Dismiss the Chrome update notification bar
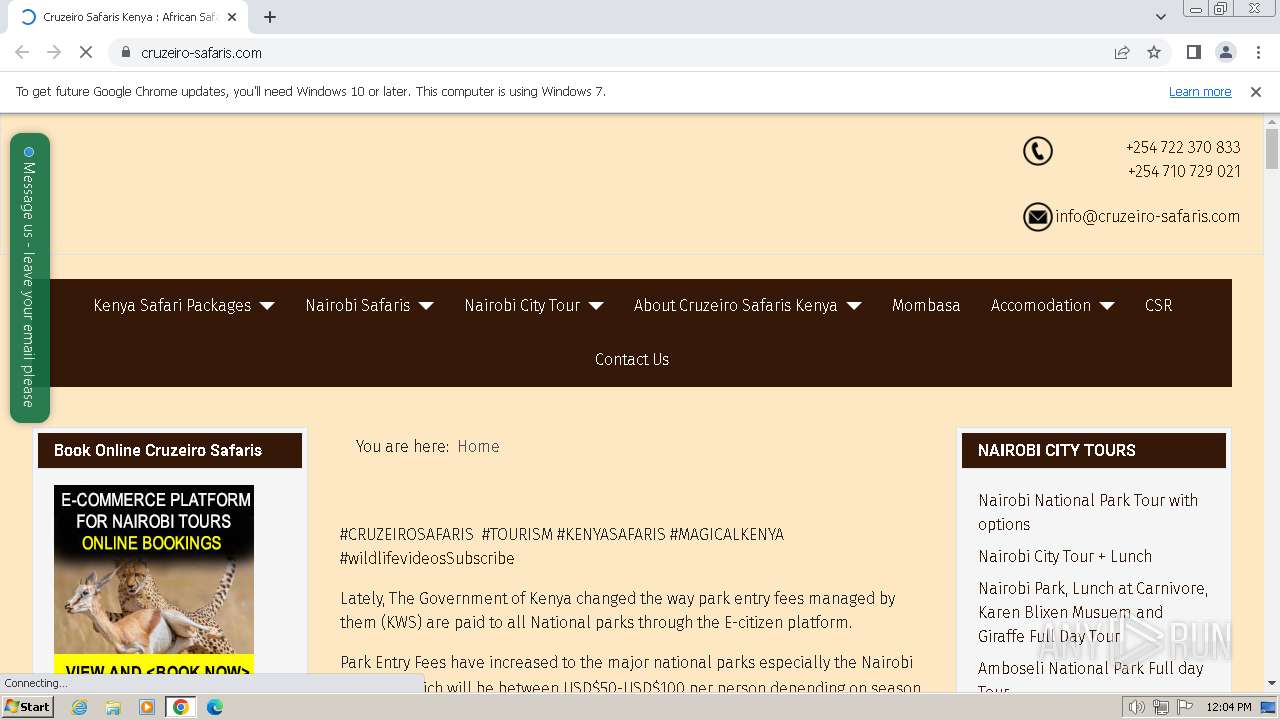The height and width of the screenshot is (720, 1280). (x=1256, y=92)
